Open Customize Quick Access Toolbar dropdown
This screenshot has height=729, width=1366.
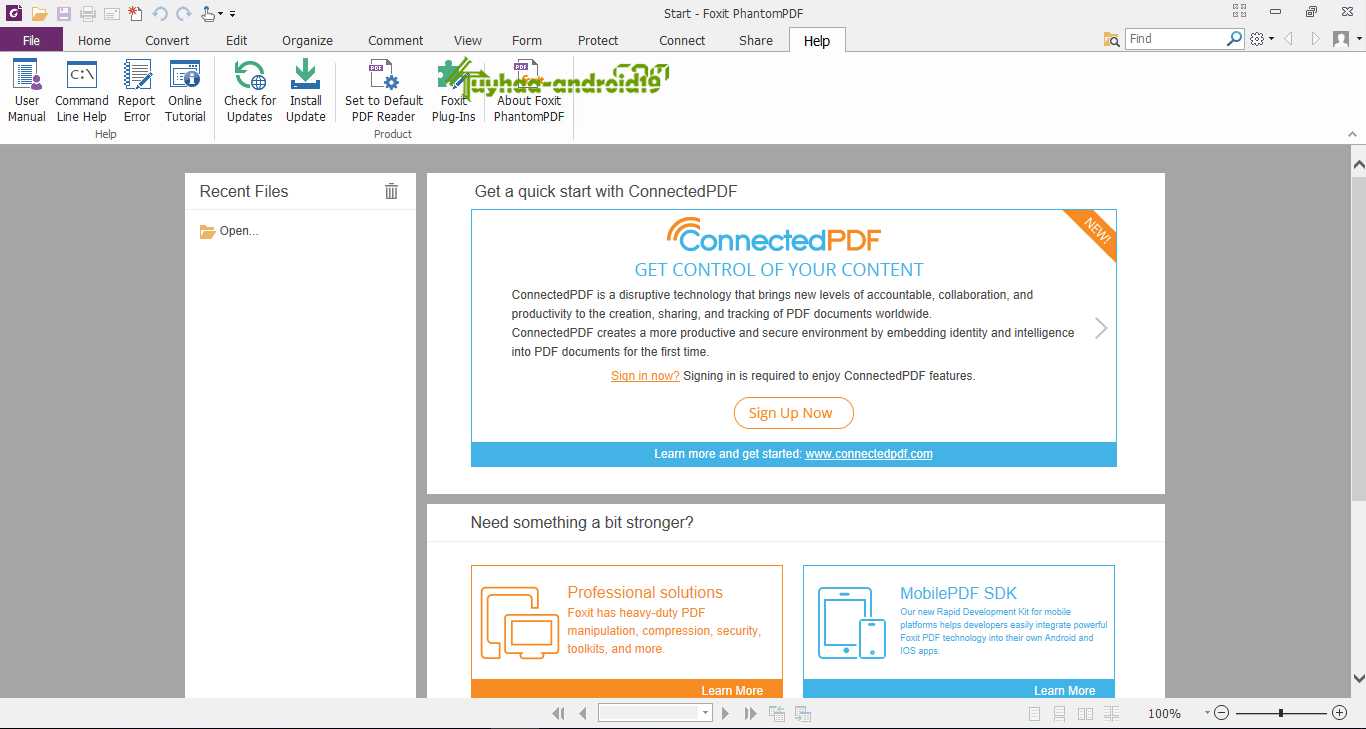pos(232,14)
